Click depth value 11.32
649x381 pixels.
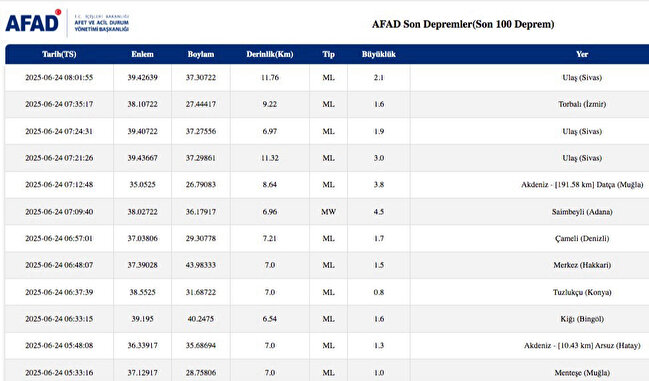pyautogui.click(x=270, y=158)
